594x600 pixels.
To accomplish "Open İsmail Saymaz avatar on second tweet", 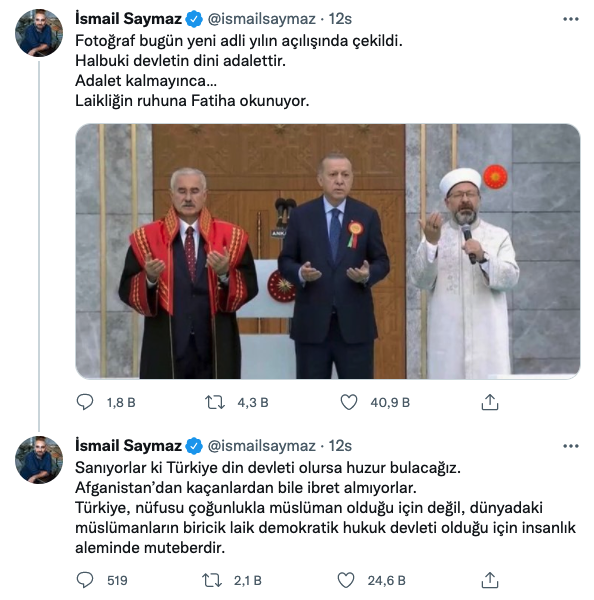I will pyautogui.click(x=39, y=460).
